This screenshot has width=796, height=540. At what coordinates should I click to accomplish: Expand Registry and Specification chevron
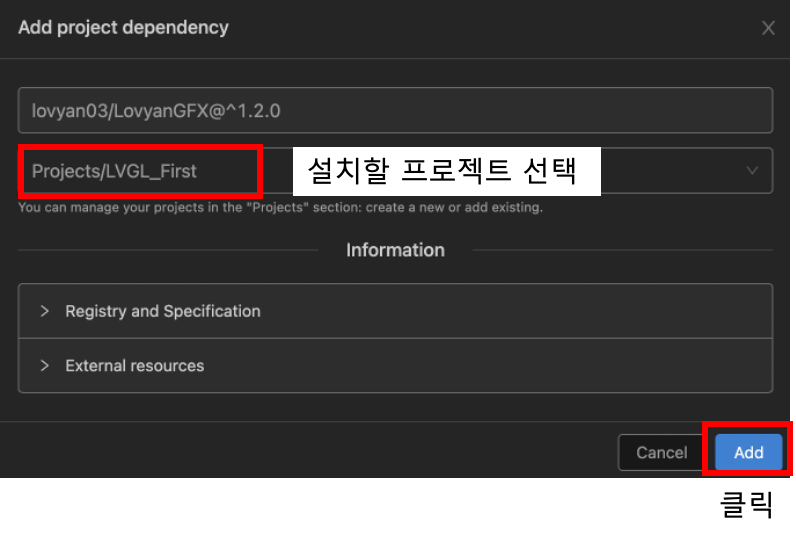45,311
